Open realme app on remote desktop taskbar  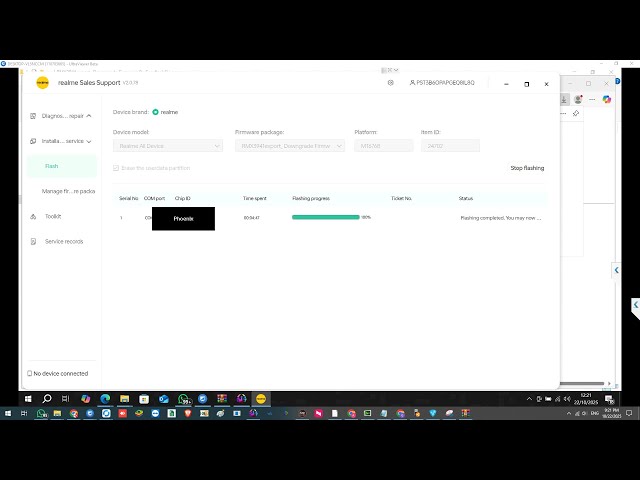coord(261,398)
